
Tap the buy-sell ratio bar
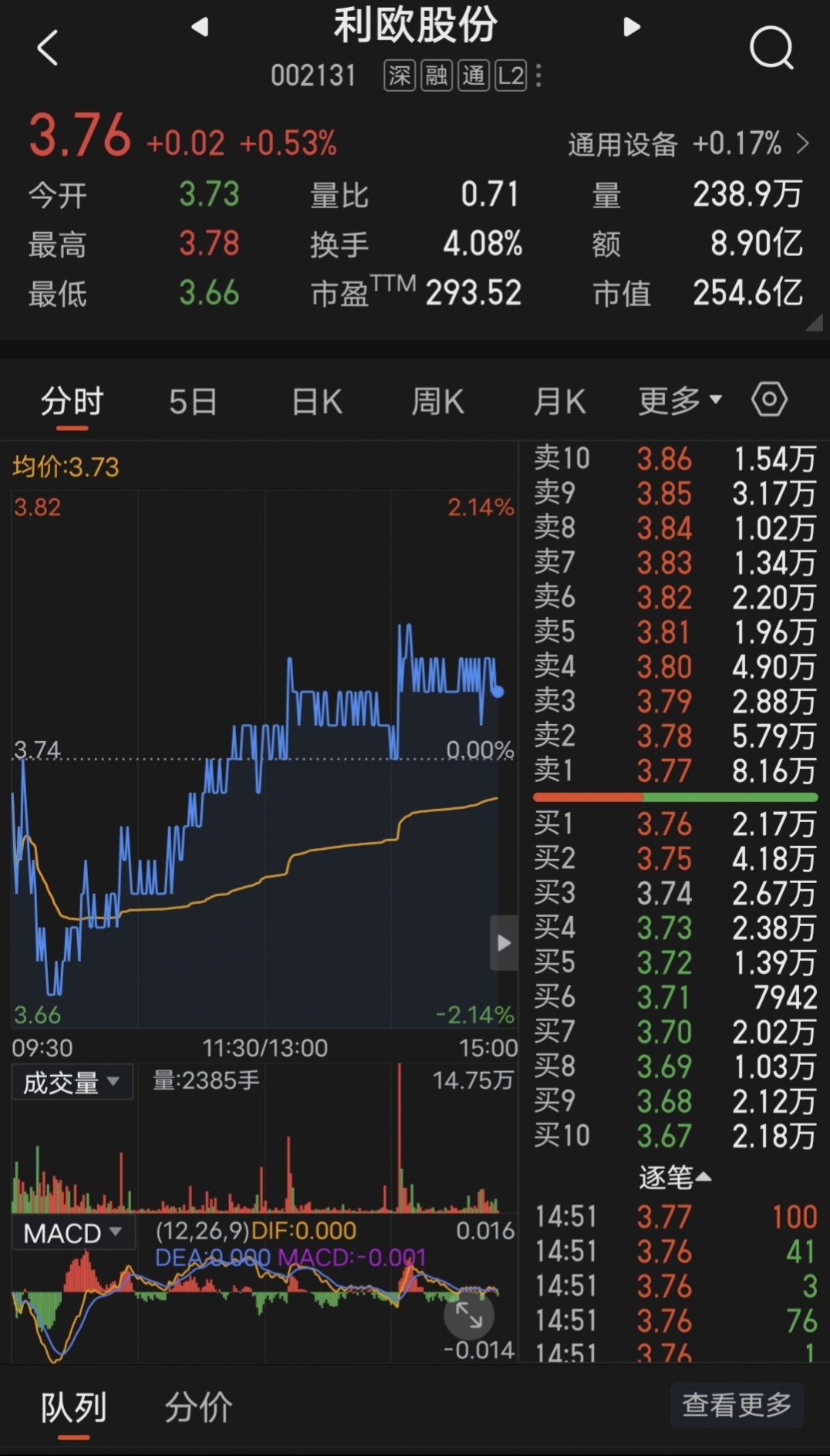click(x=675, y=797)
